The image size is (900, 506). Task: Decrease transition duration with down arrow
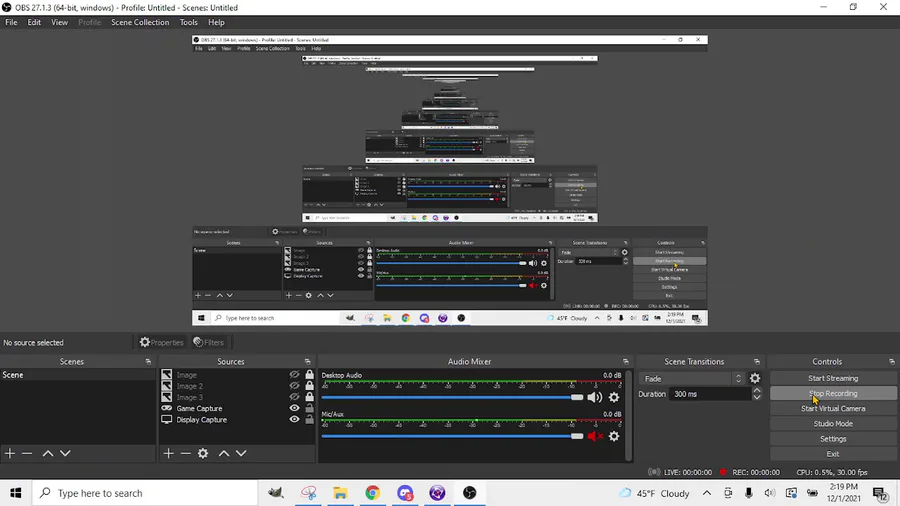click(x=757, y=397)
